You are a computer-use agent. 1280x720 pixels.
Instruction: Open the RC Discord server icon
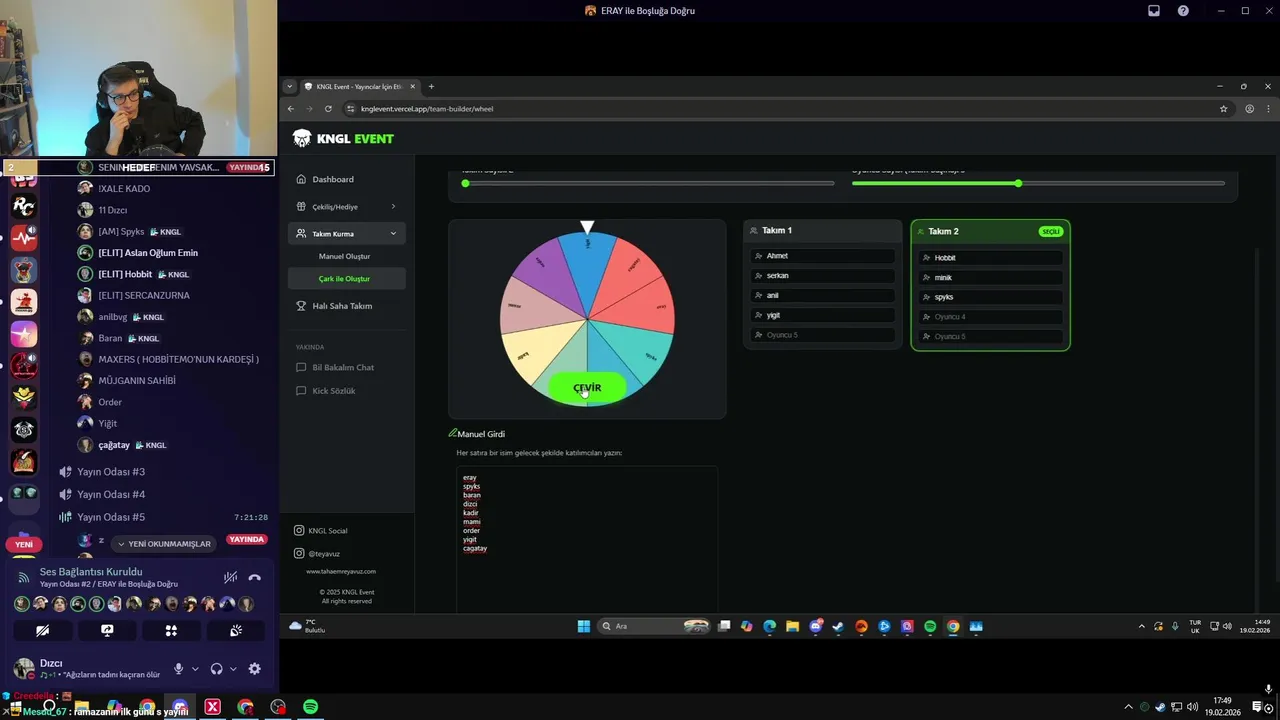click(x=24, y=206)
